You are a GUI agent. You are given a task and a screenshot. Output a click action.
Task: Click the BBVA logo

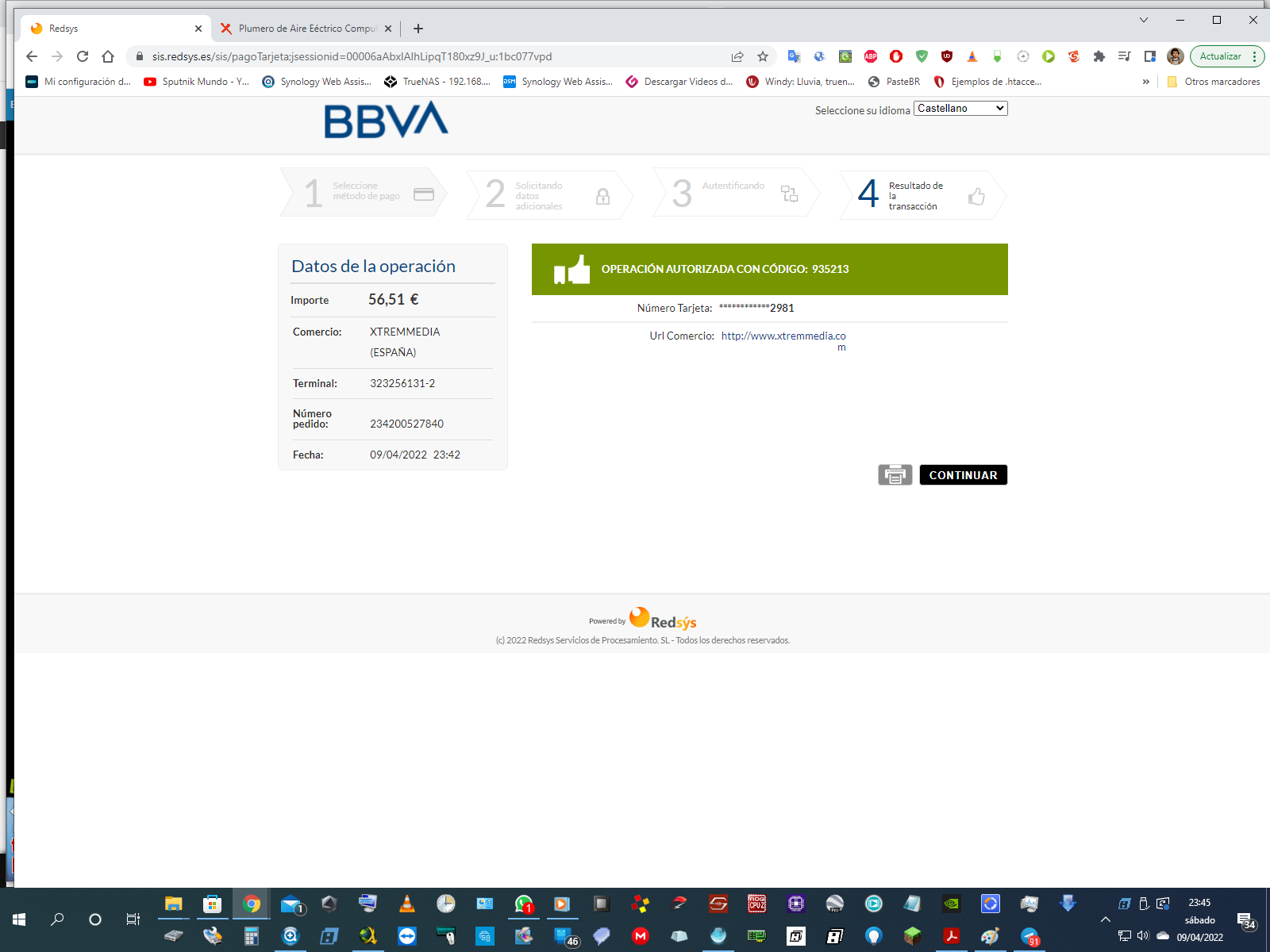pyautogui.click(x=386, y=120)
